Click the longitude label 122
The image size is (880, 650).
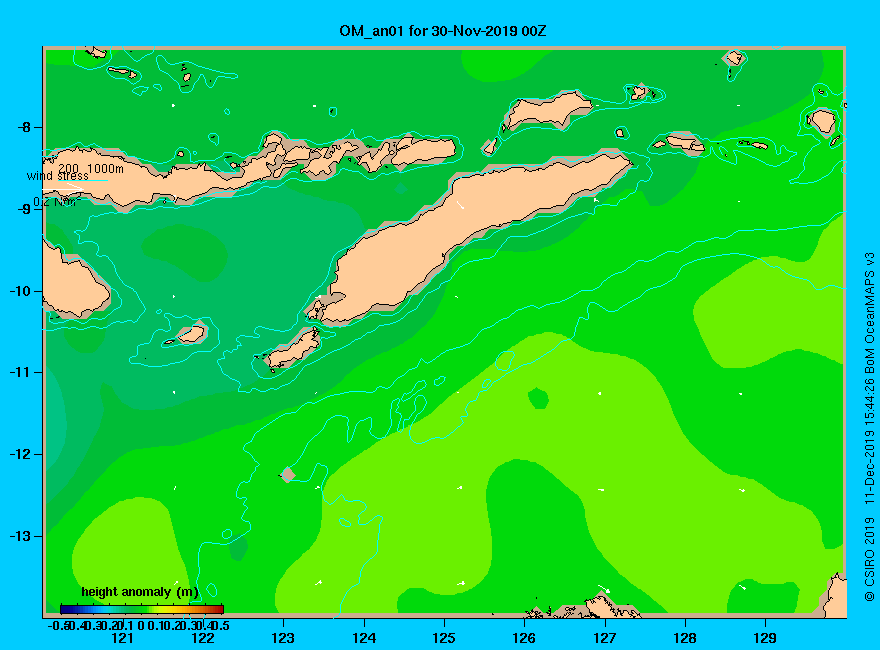tap(203, 638)
